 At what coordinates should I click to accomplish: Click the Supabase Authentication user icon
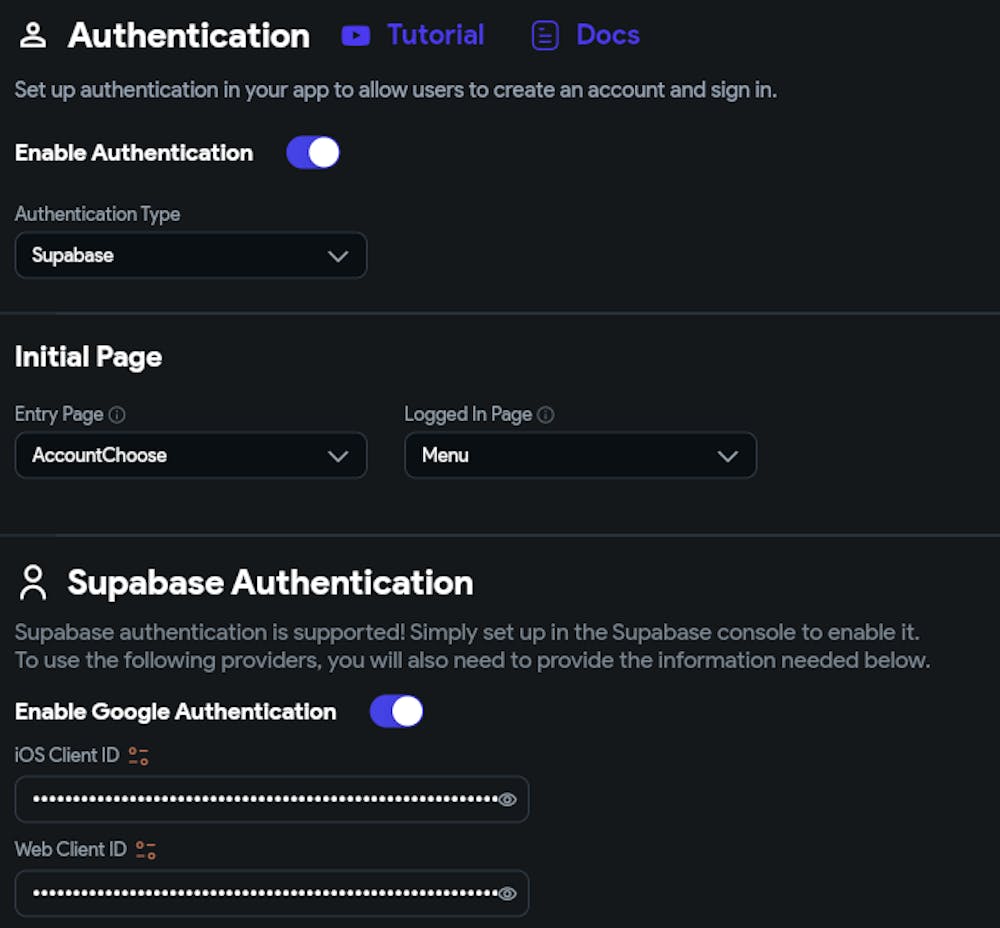click(34, 582)
